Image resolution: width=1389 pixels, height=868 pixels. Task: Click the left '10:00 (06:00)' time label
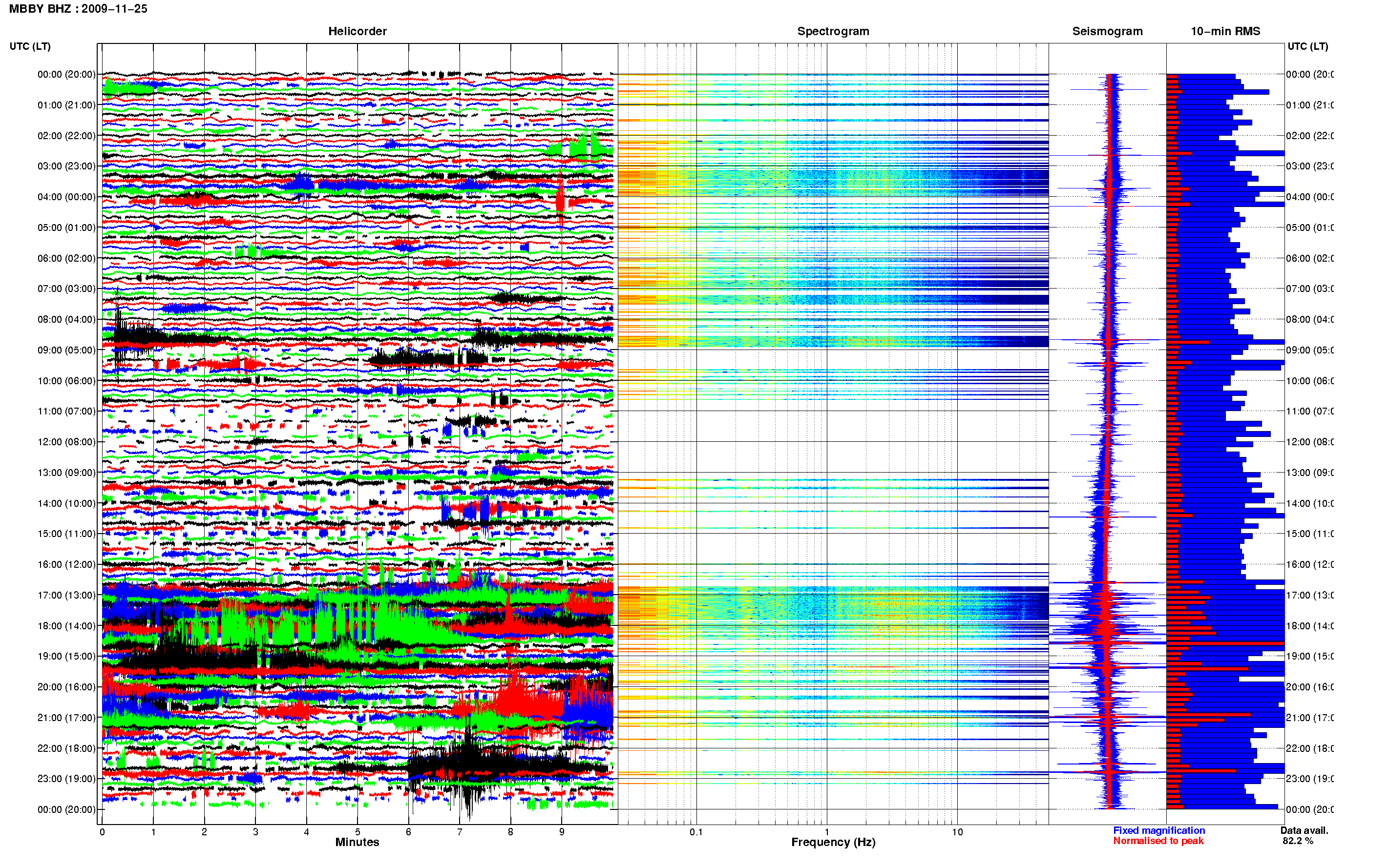[66, 381]
